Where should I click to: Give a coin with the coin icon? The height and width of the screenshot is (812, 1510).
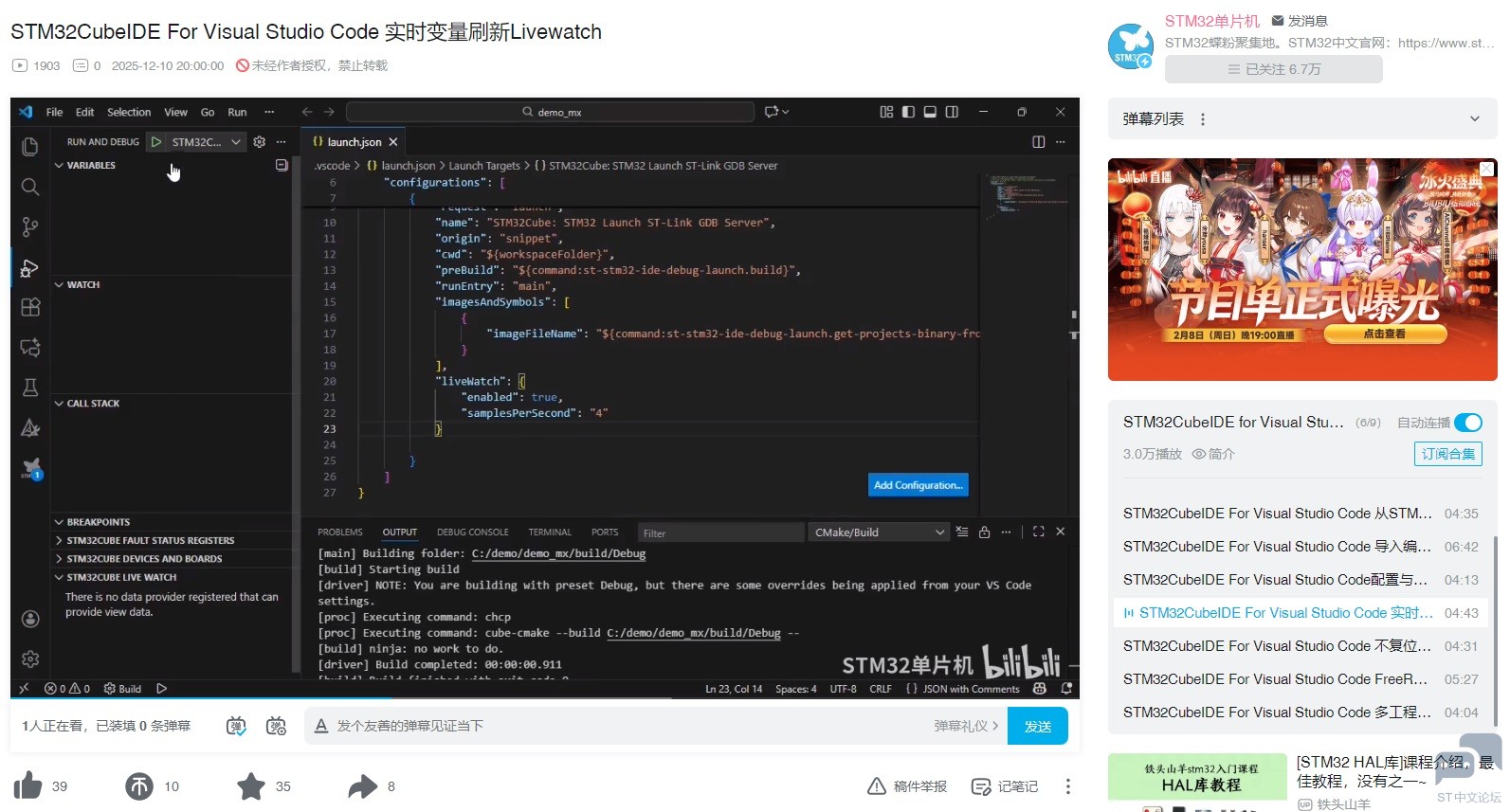pos(139,785)
